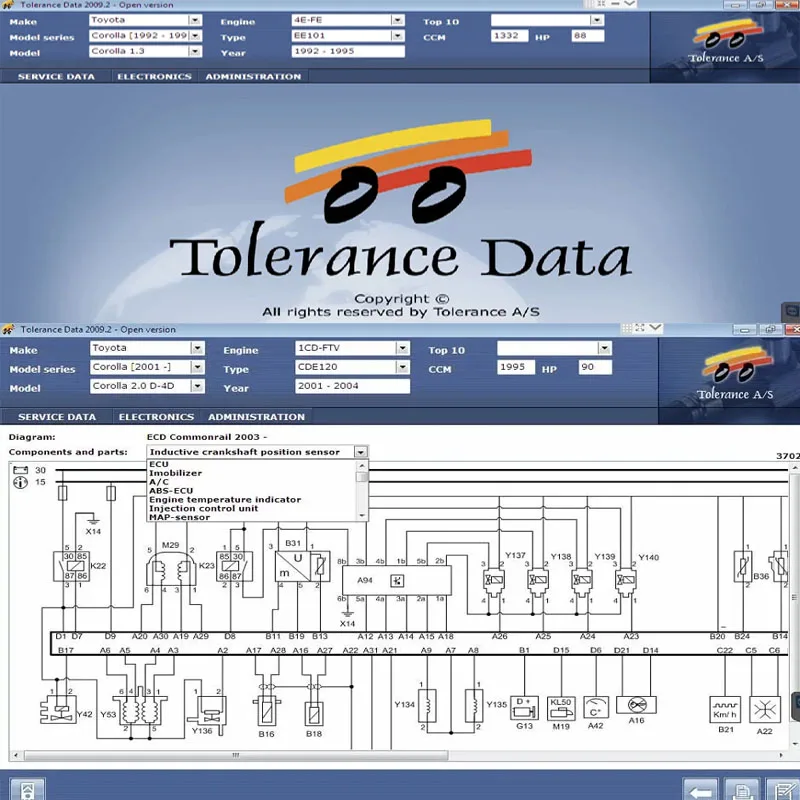Click the device icon at bottom left
The width and height of the screenshot is (800, 800).
pyautogui.click(x=28, y=789)
